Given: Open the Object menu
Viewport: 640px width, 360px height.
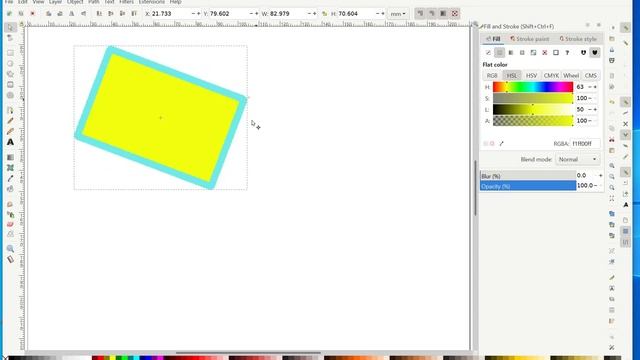Looking at the screenshot, I should point(75,2).
